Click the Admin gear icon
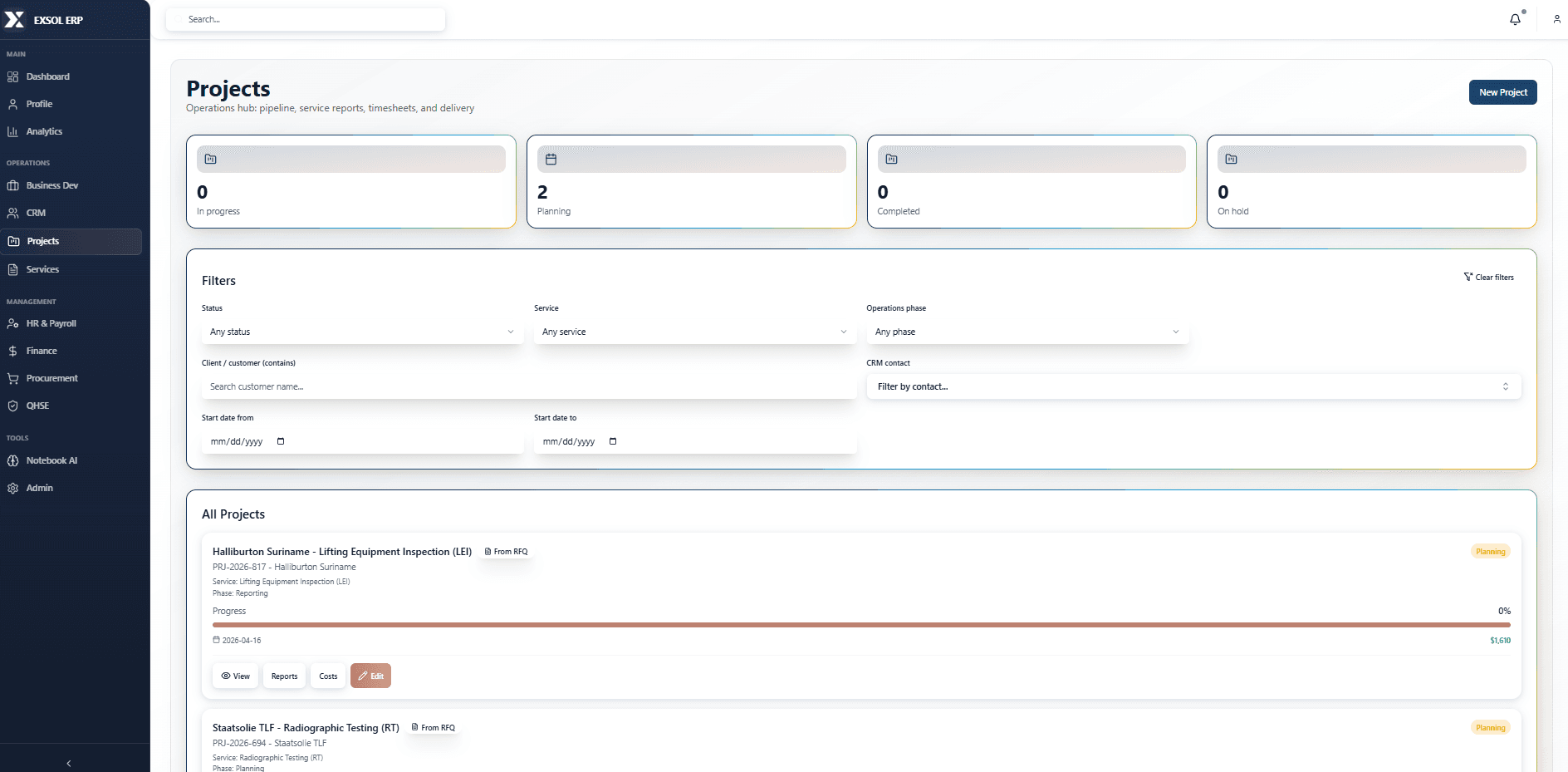Screen dimensions: 1568x772 pos(12,488)
